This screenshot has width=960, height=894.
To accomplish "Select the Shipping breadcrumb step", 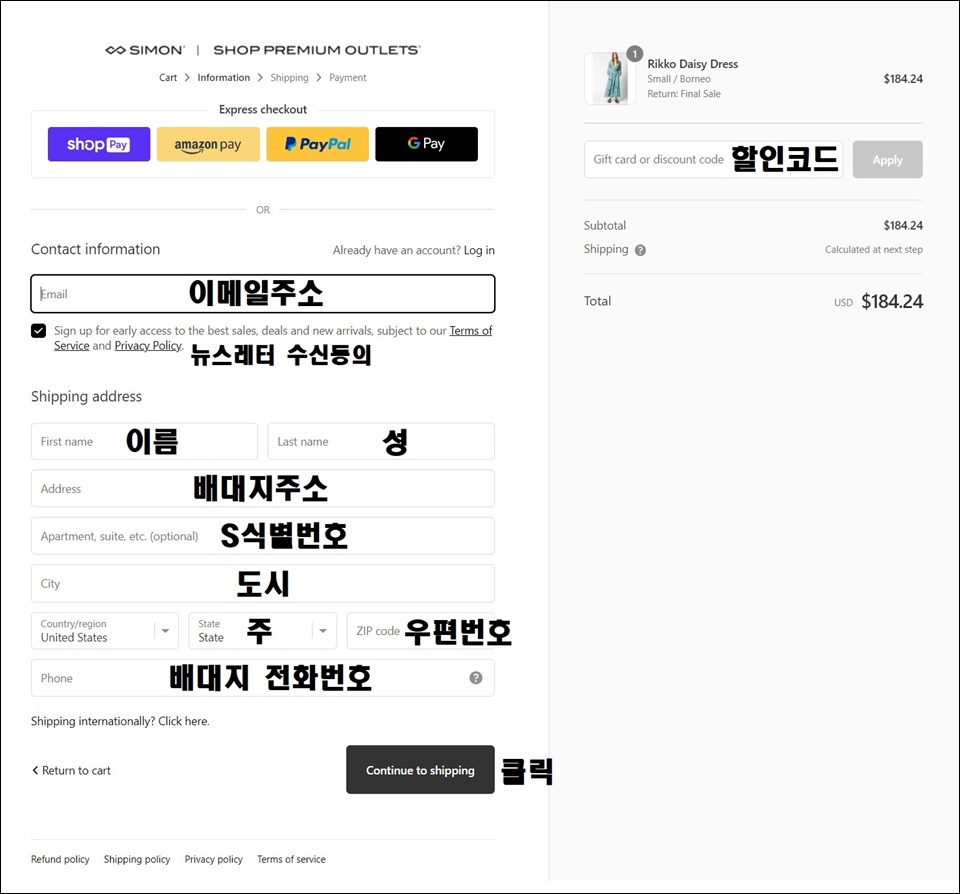I will tap(290, 78).
